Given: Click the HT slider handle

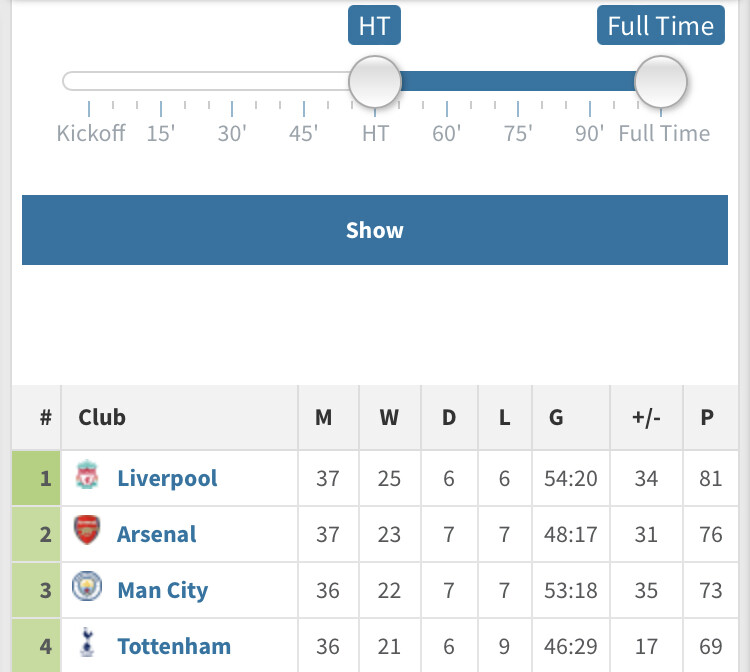Looking at the screenshot, I should (375, 82).
